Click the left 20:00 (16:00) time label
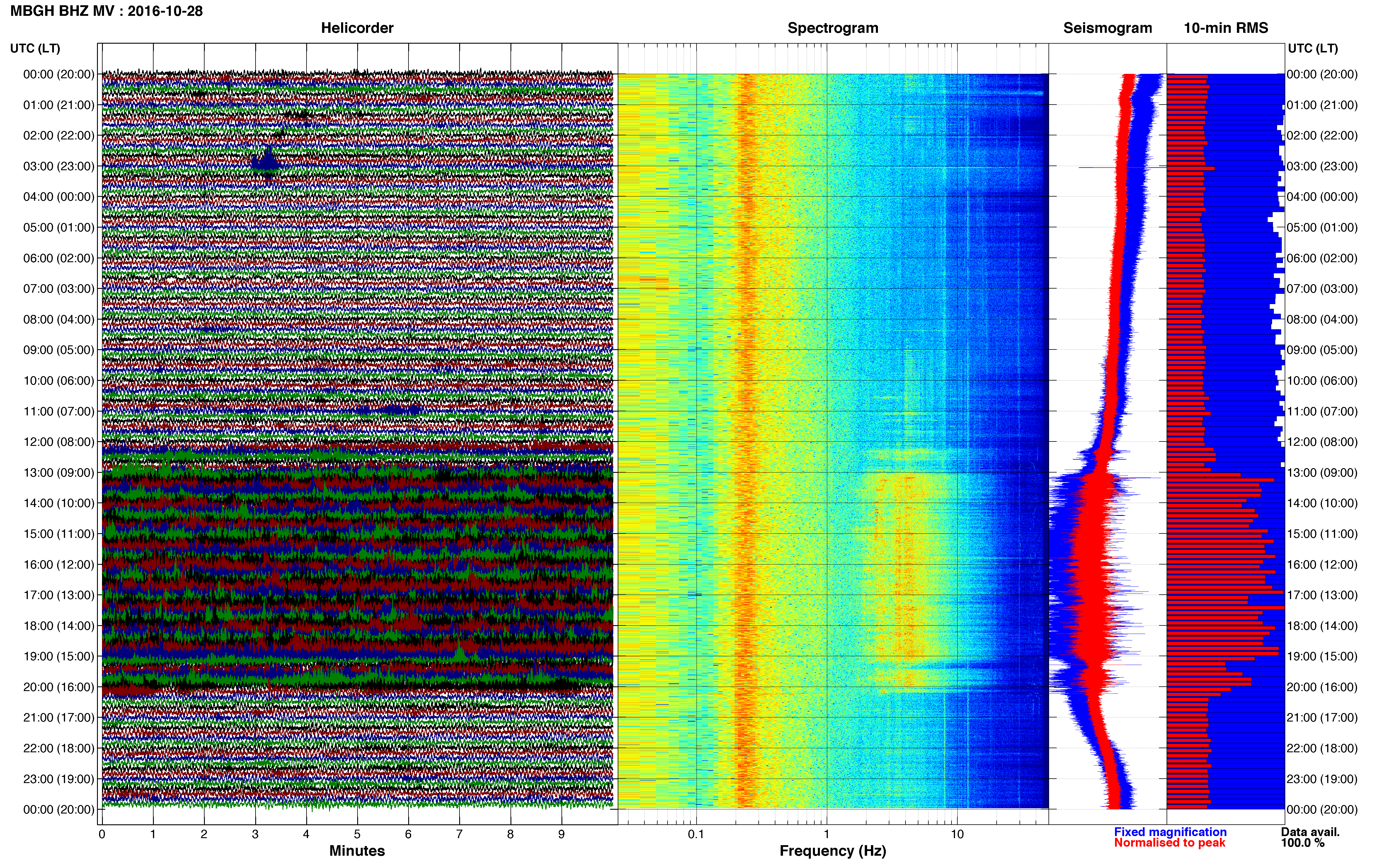This screenshot has height=868, width=1389. pyautogui.click(x=59, y=687)
